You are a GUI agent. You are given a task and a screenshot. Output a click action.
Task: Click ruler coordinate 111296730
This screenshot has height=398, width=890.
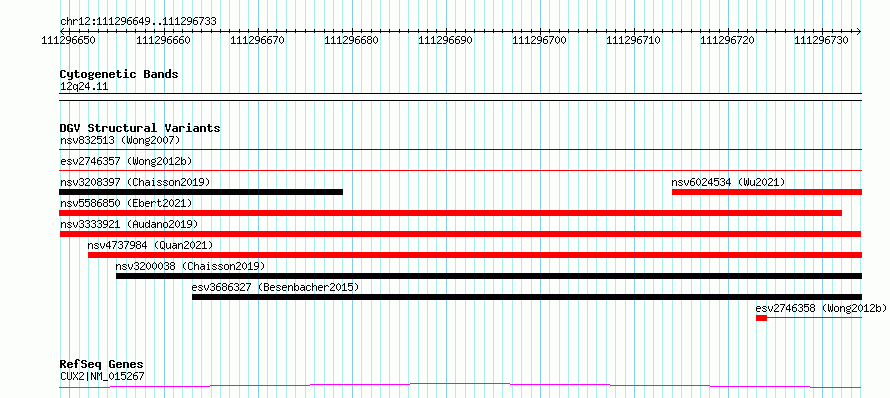tap(821, 40)
